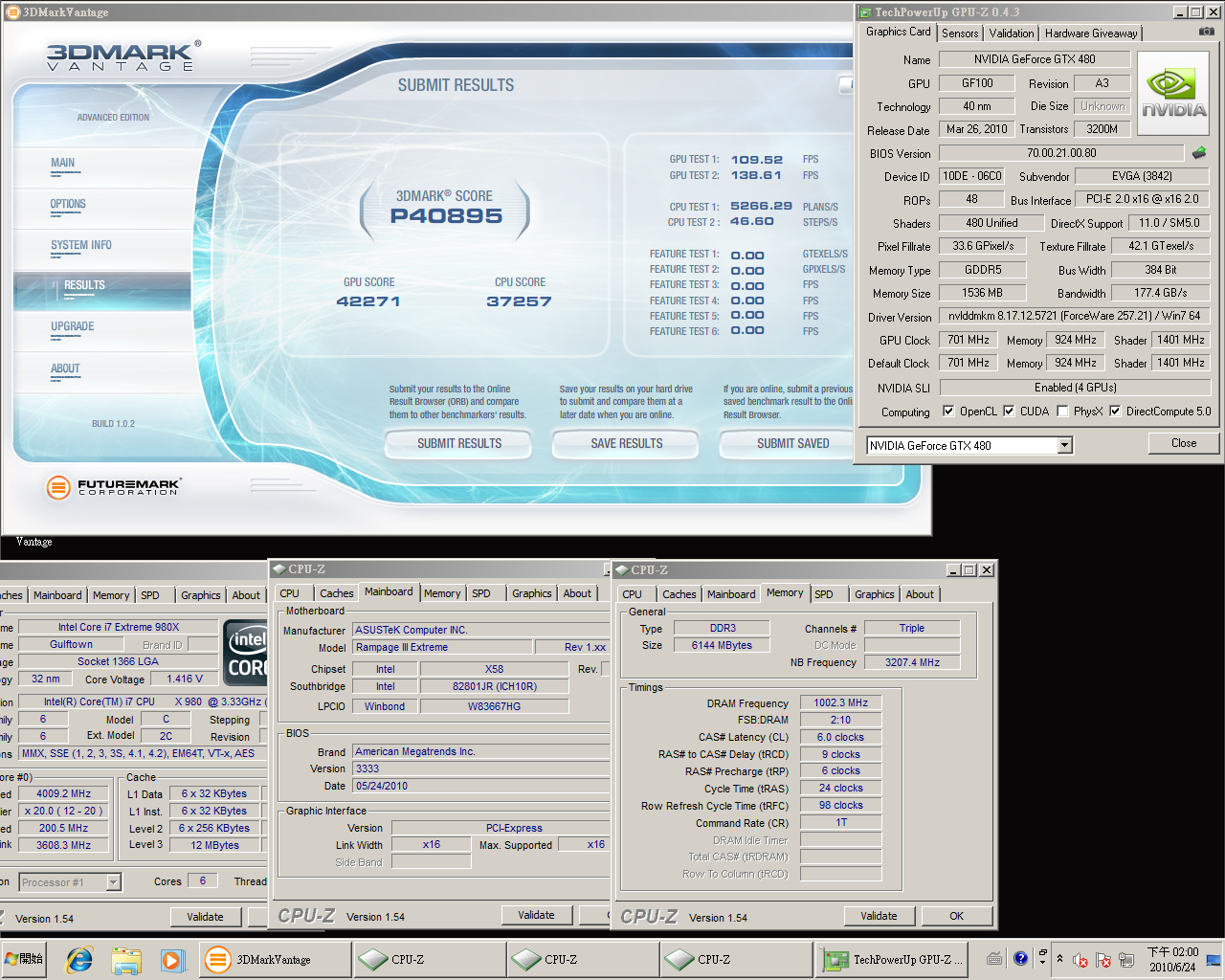
Task: Show hidden tray icons arrow
Action: (x=1059, y=958)
